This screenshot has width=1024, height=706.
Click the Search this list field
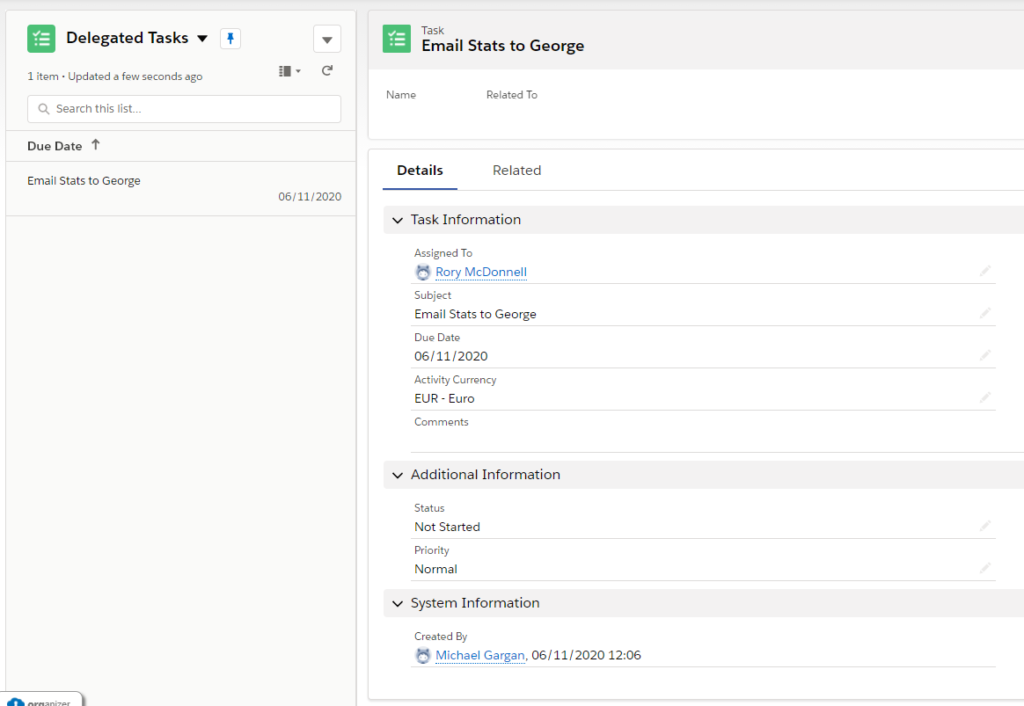(x=184, y=109)
